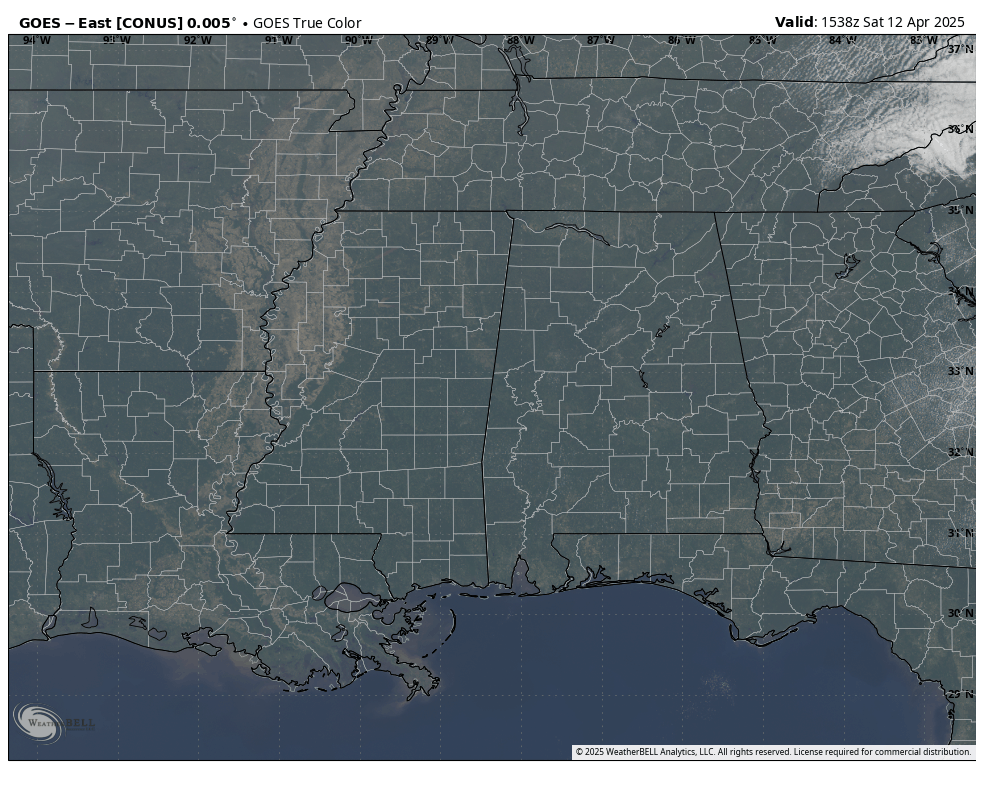This screenshot has width=984, height=808.
Task: Click the 33°N latitude label
Action: point(960,371)
